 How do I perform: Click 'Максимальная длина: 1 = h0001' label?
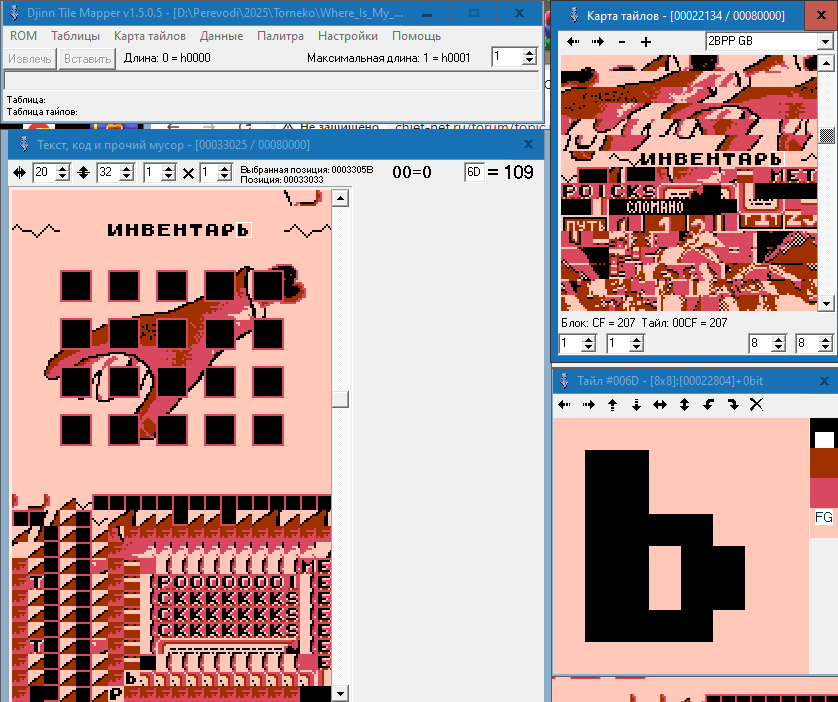tap(389, 58)
